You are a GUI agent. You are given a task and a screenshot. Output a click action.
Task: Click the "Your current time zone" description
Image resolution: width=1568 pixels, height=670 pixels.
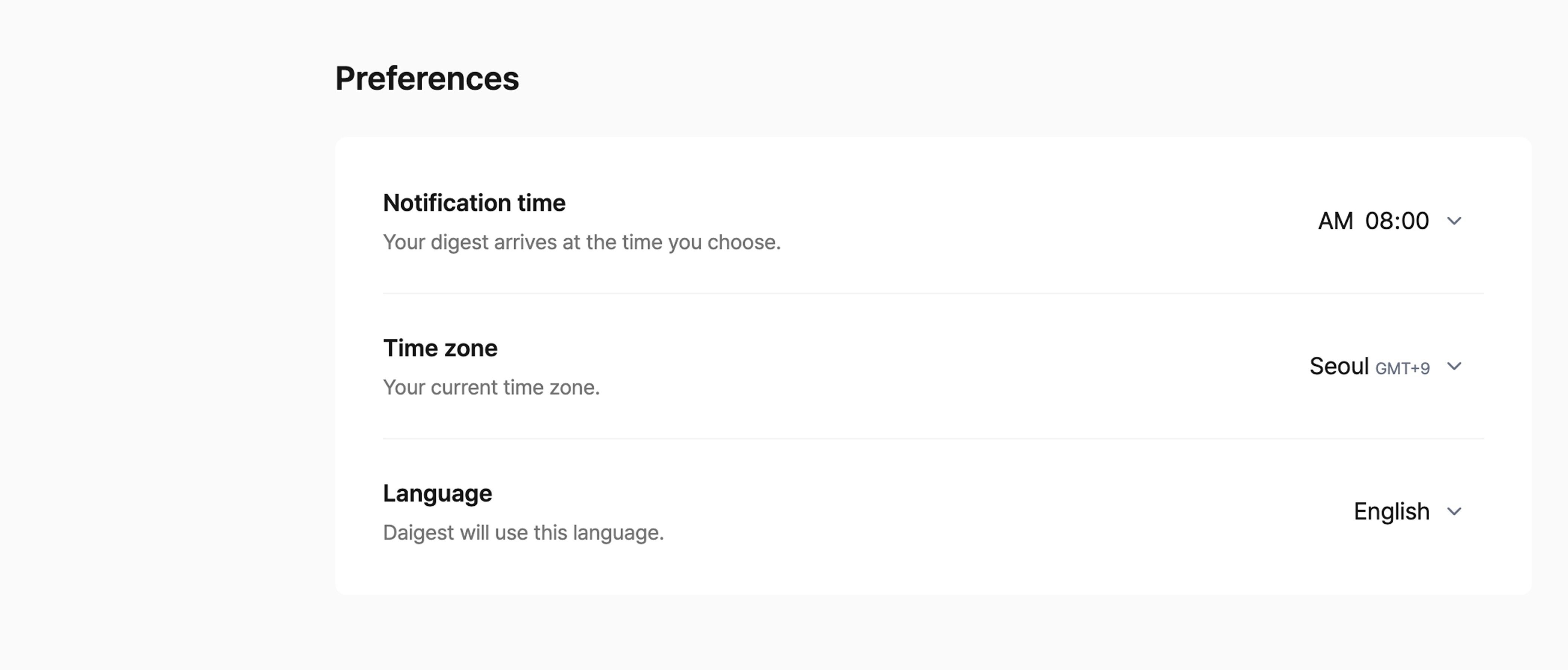491,387
